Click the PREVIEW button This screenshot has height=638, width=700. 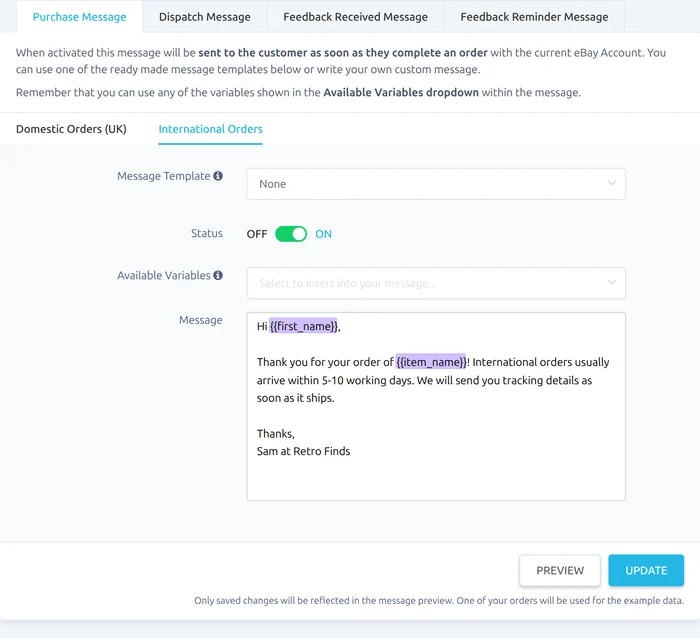(560, 570)
